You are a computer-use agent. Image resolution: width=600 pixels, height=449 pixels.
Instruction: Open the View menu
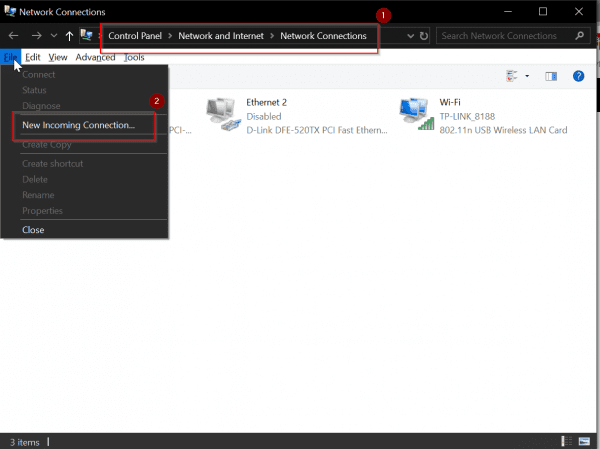58,57
